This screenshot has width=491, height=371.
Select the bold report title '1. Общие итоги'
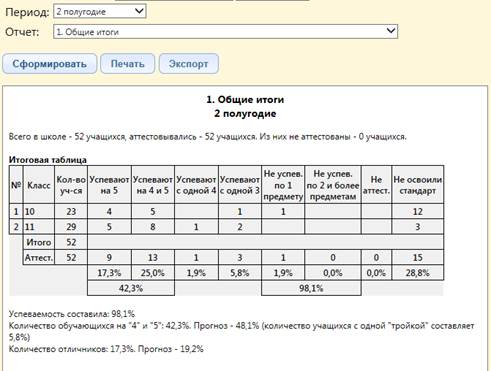(x=245, y=100)
